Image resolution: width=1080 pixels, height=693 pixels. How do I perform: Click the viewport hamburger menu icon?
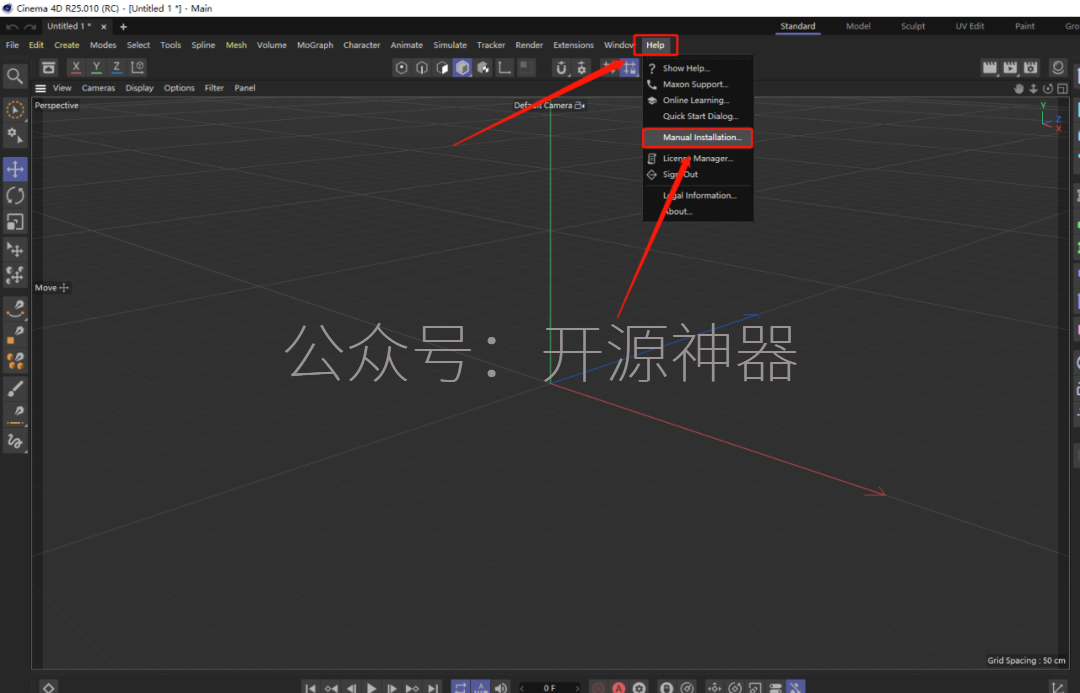pos(41,88)
